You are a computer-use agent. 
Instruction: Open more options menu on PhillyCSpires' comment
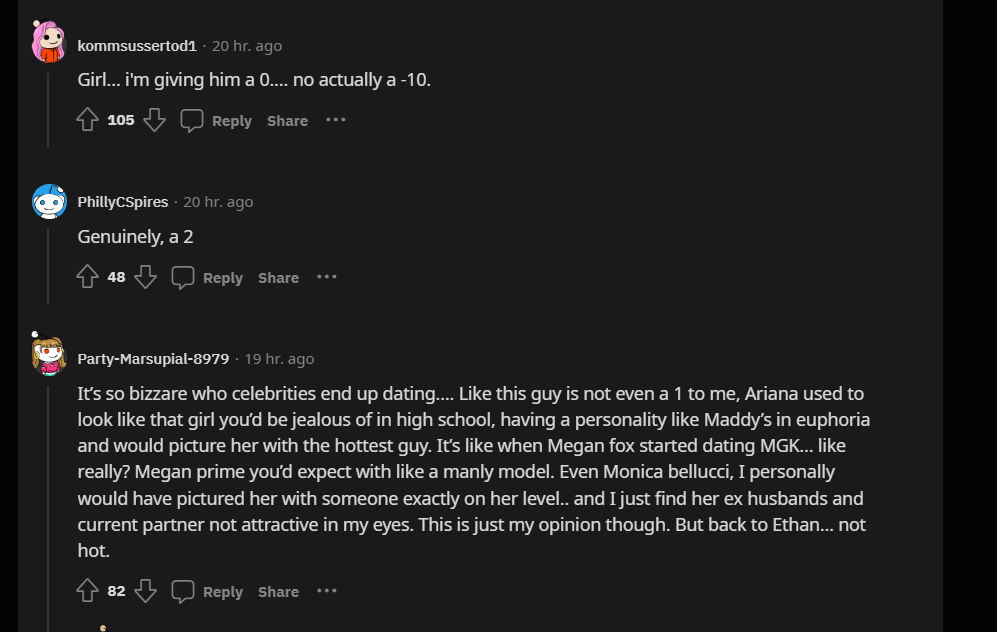point(327,277)
